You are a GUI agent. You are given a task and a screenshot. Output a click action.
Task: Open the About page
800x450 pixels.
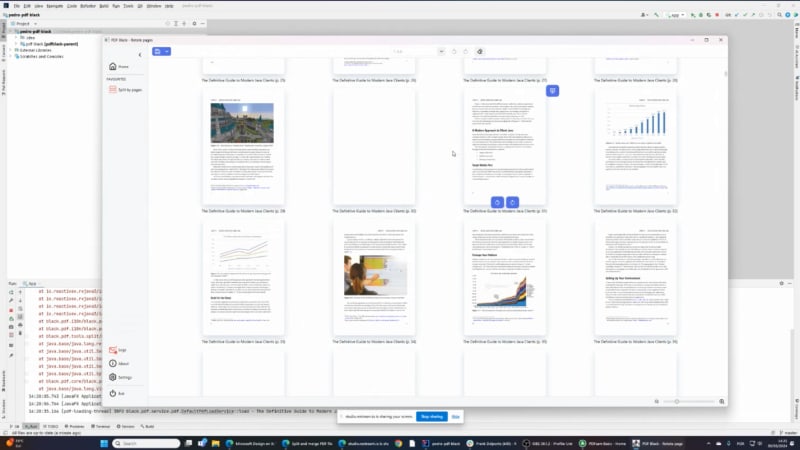[121, 363]
